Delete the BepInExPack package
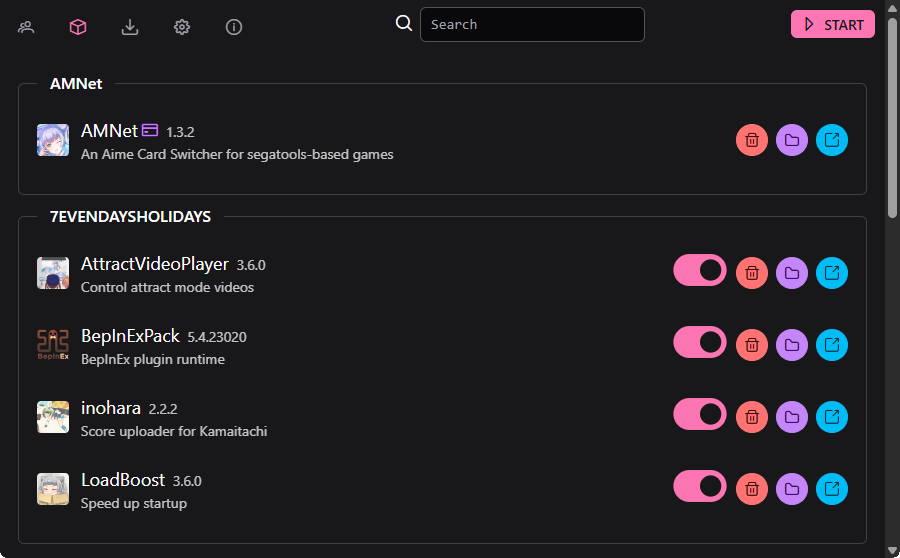Image resolution: width=900 pixels, height=558 pixels. point(752,345)
